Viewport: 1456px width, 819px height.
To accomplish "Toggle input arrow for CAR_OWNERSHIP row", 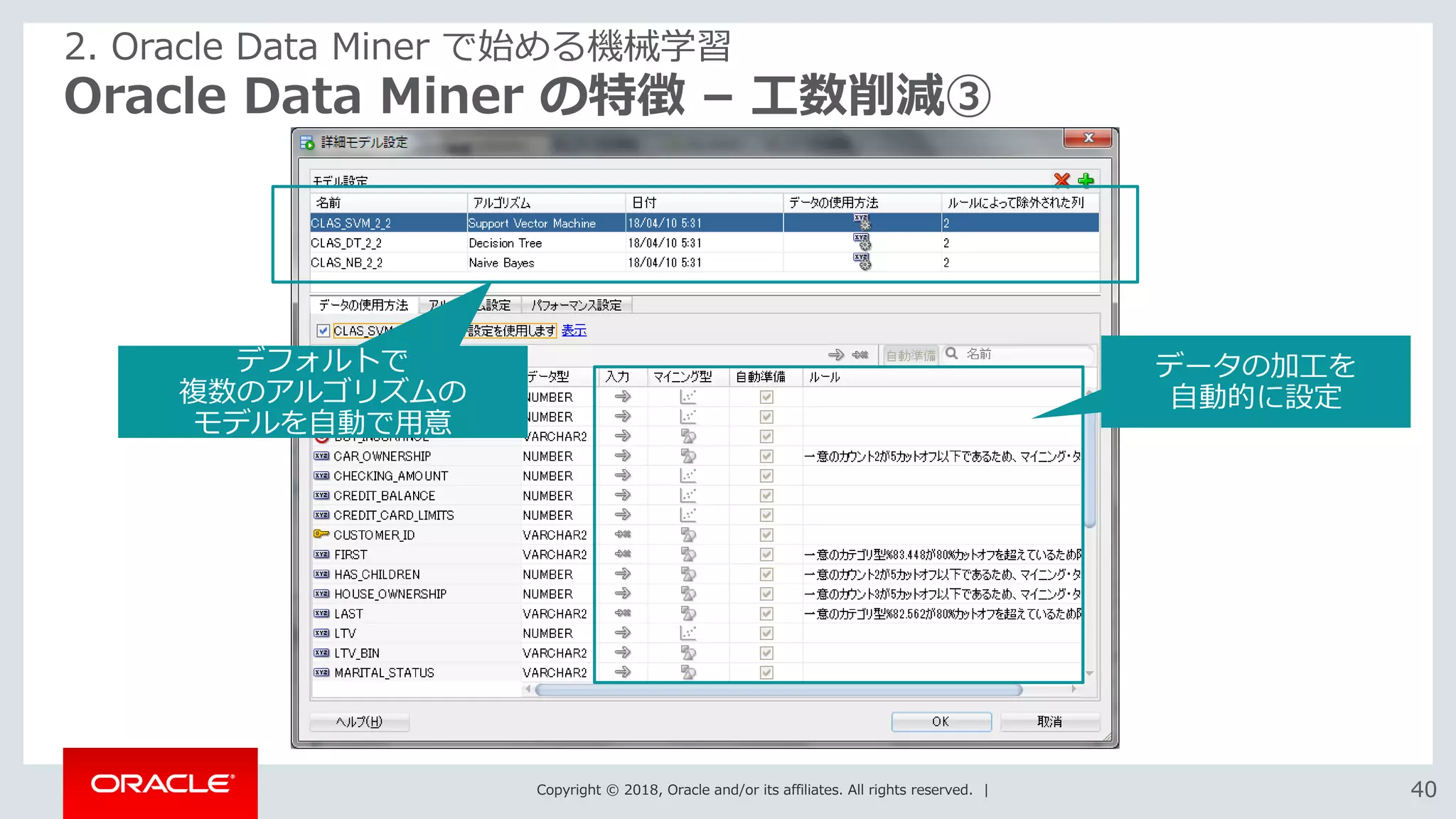I will pyautogui.click(x=623, y=456).
